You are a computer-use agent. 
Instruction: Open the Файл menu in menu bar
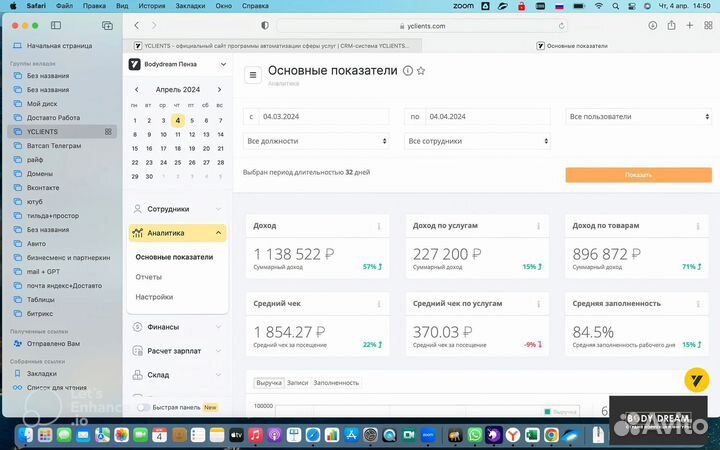(64, 6)
